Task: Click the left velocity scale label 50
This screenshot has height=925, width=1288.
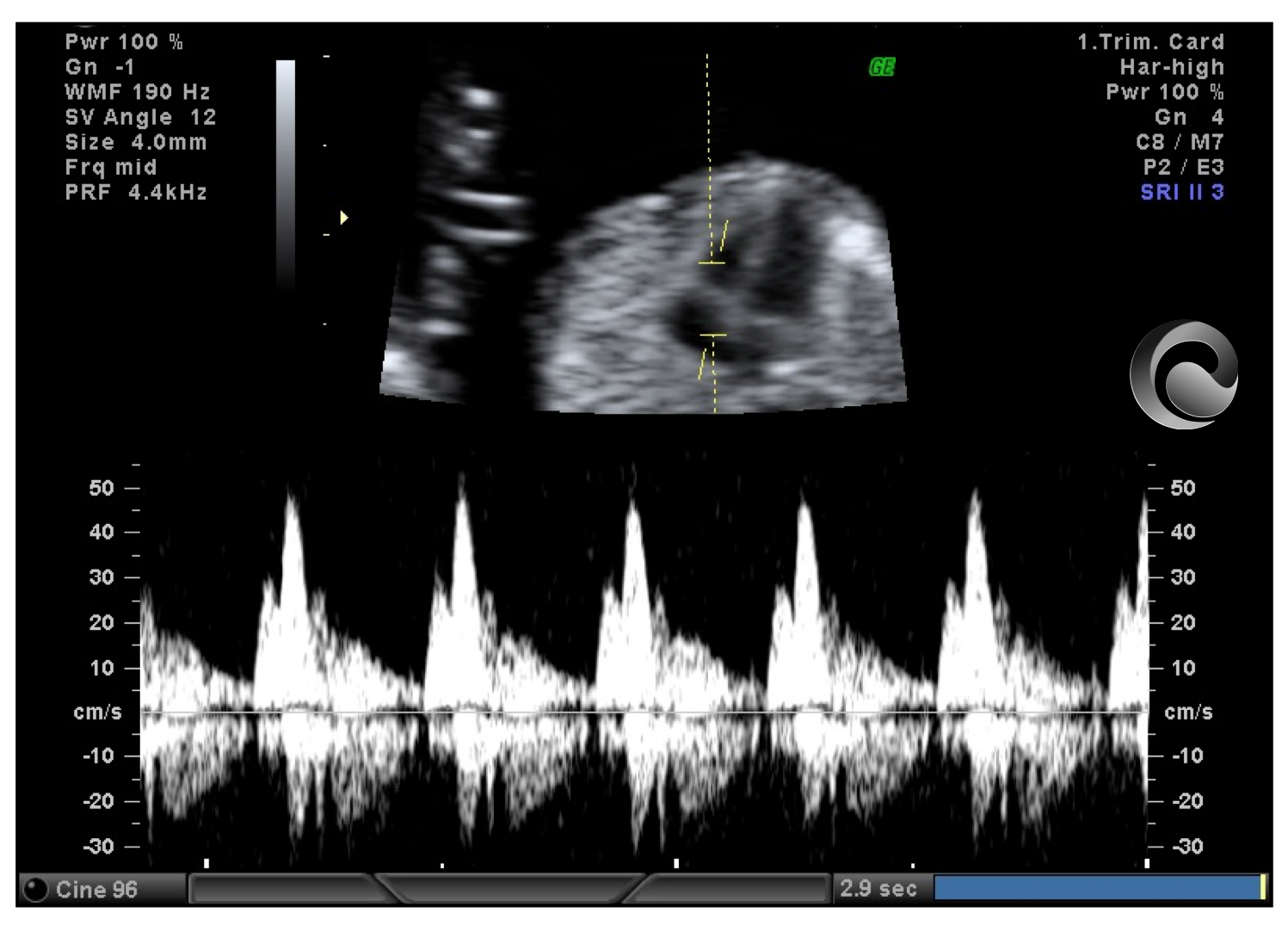Action: (102, 488)
